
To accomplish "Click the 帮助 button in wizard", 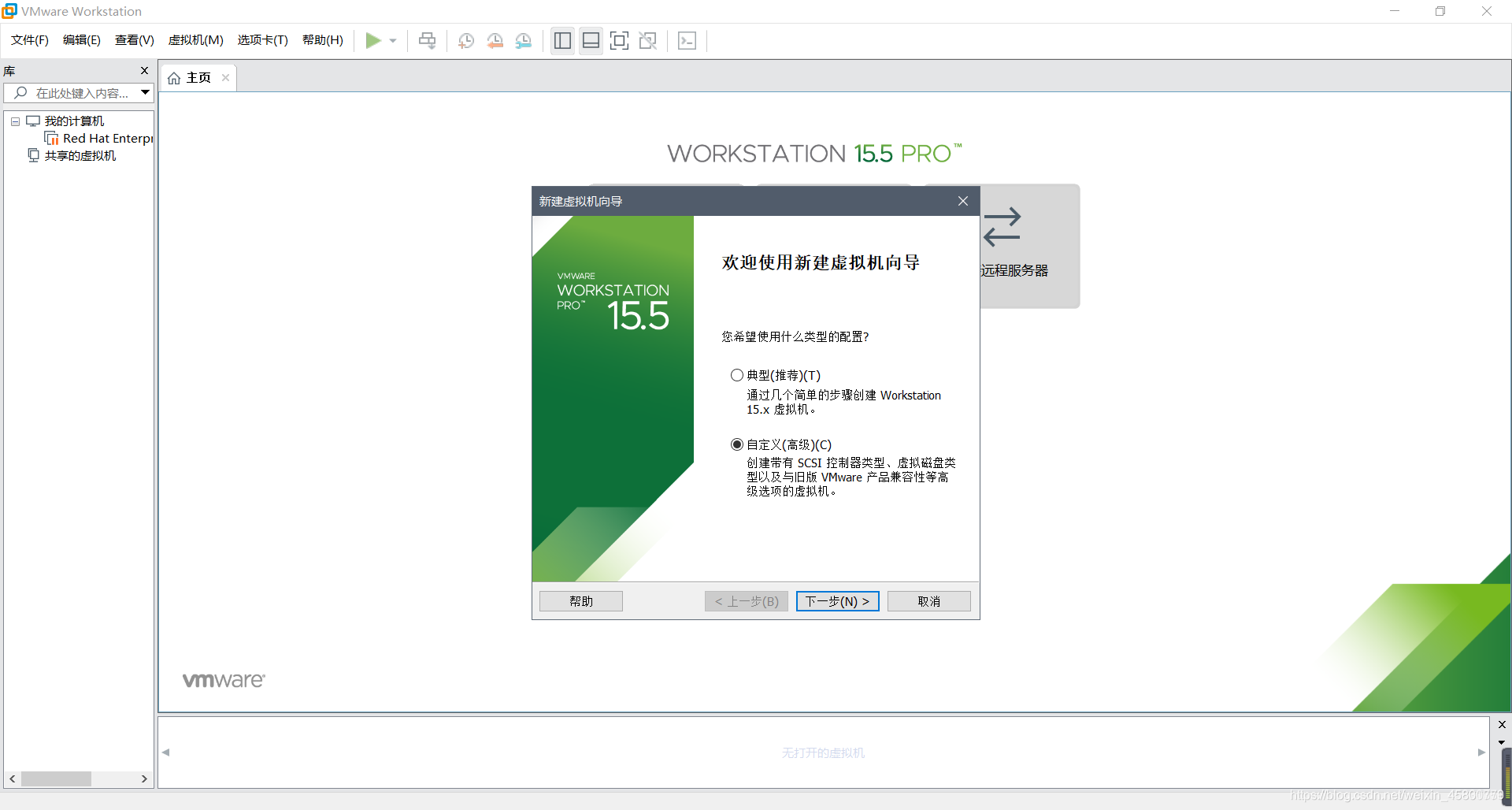I will tap(581, 601).
